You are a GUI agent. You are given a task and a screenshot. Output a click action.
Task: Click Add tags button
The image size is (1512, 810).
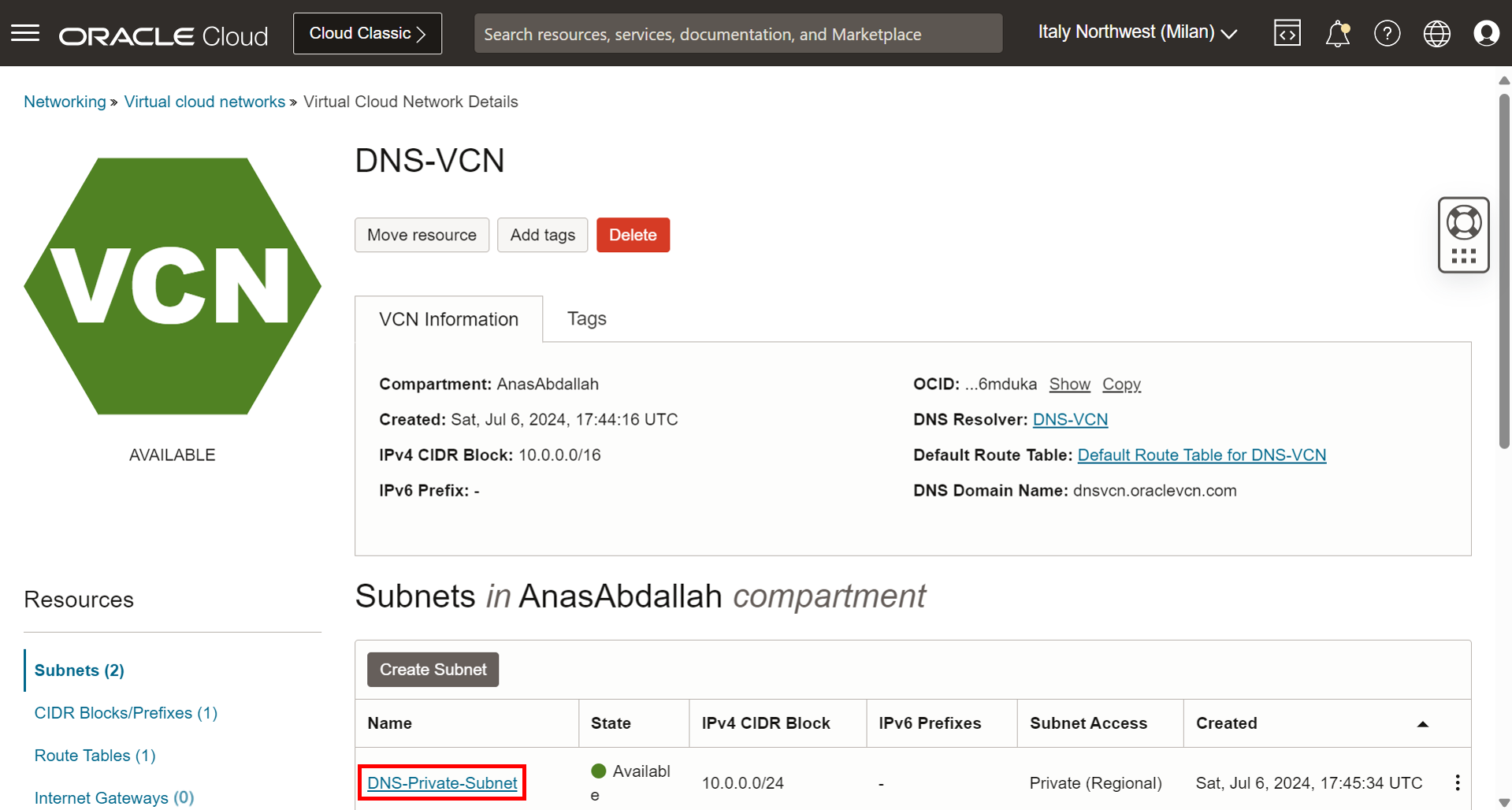[542, 235]
